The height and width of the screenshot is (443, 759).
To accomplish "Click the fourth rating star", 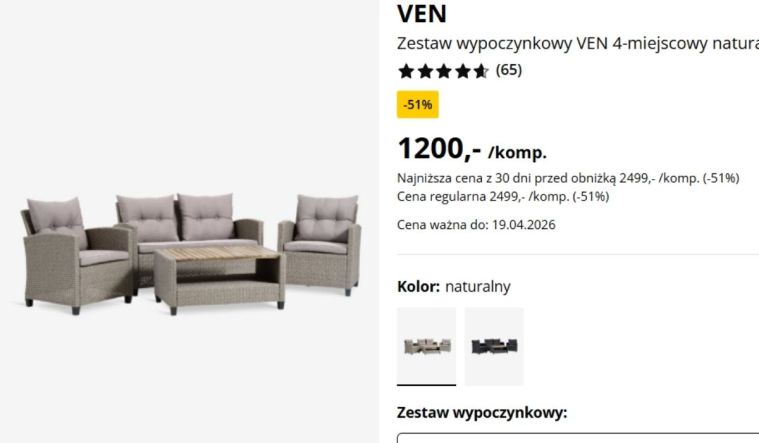I will [463, 72].
